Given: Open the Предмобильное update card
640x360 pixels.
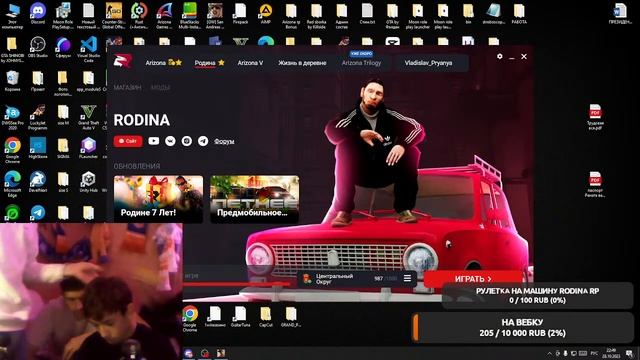Looking at the screenshot, I should pos(254,199).
